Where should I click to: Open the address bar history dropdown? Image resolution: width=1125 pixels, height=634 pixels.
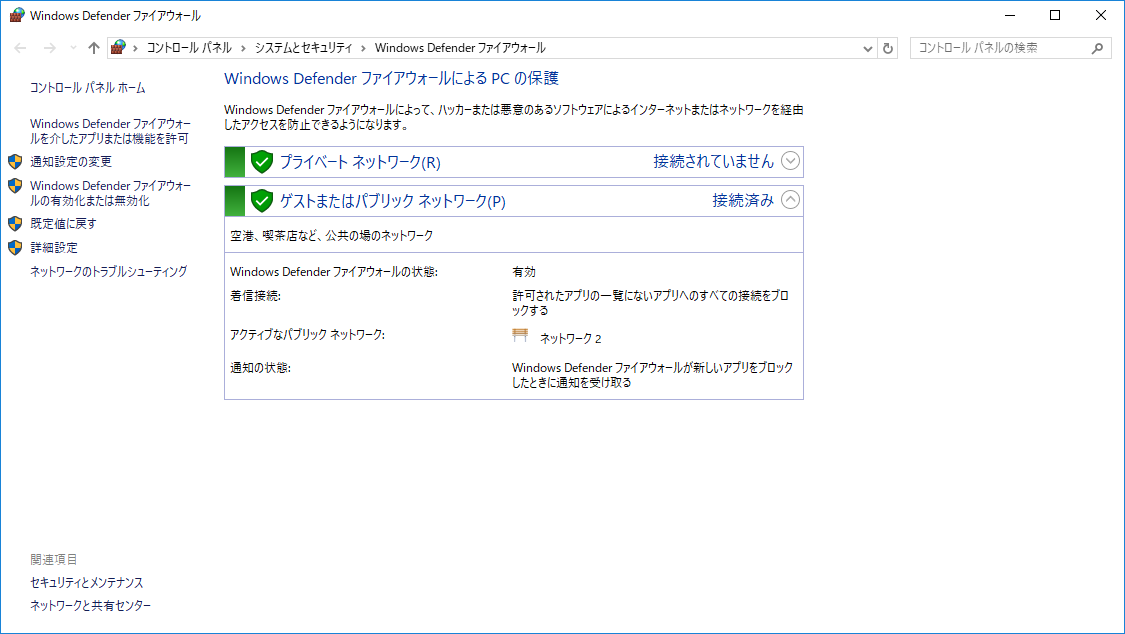click(x=867, y=49)
